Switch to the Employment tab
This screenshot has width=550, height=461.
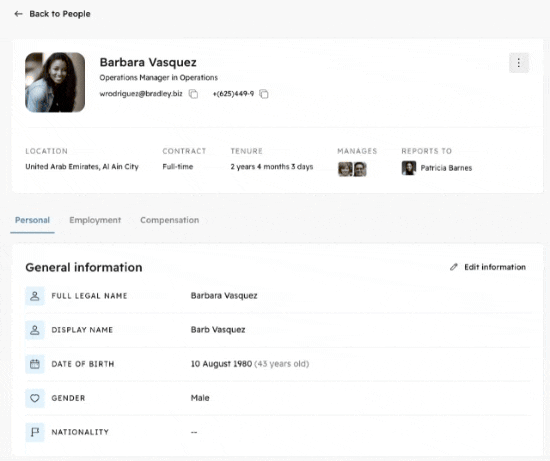click(x=95, y=220)
